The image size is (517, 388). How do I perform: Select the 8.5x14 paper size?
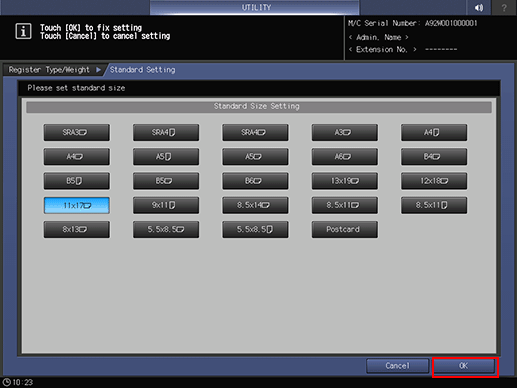point(255,205)
